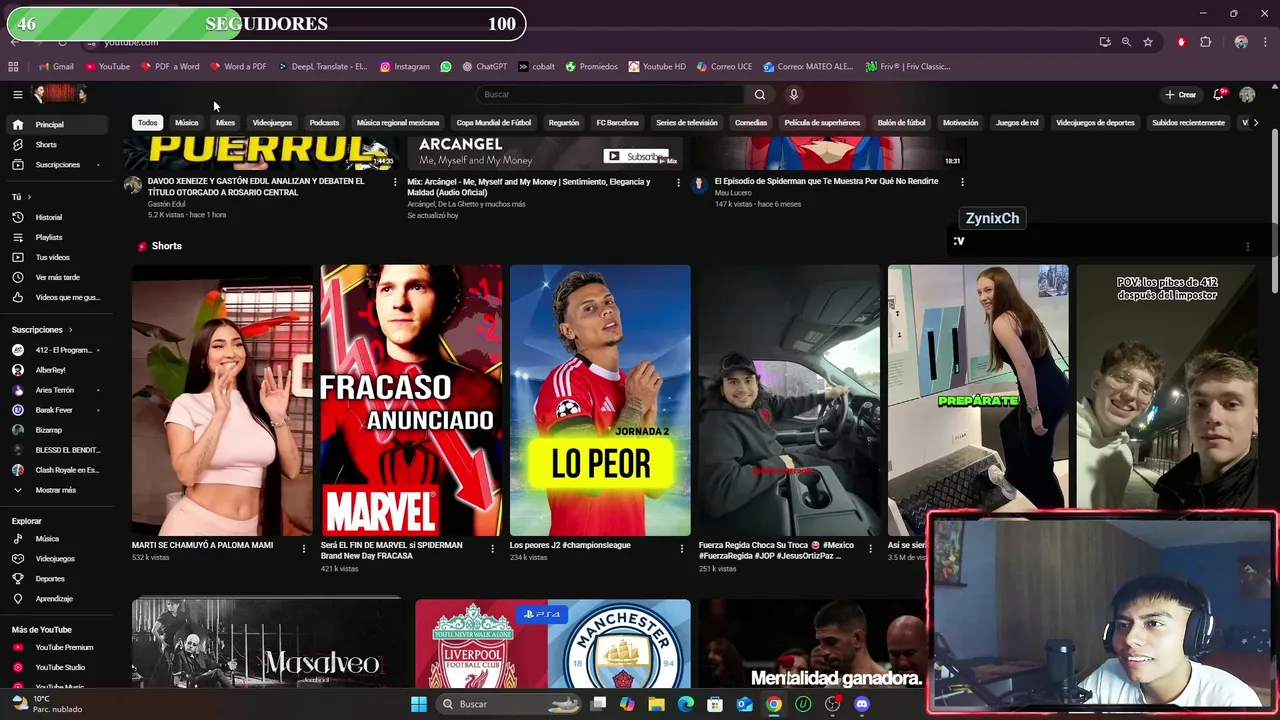Play the FRACASO ANUNCIADO Marvel short
1280x720 pixels.
tap(411, 400)
